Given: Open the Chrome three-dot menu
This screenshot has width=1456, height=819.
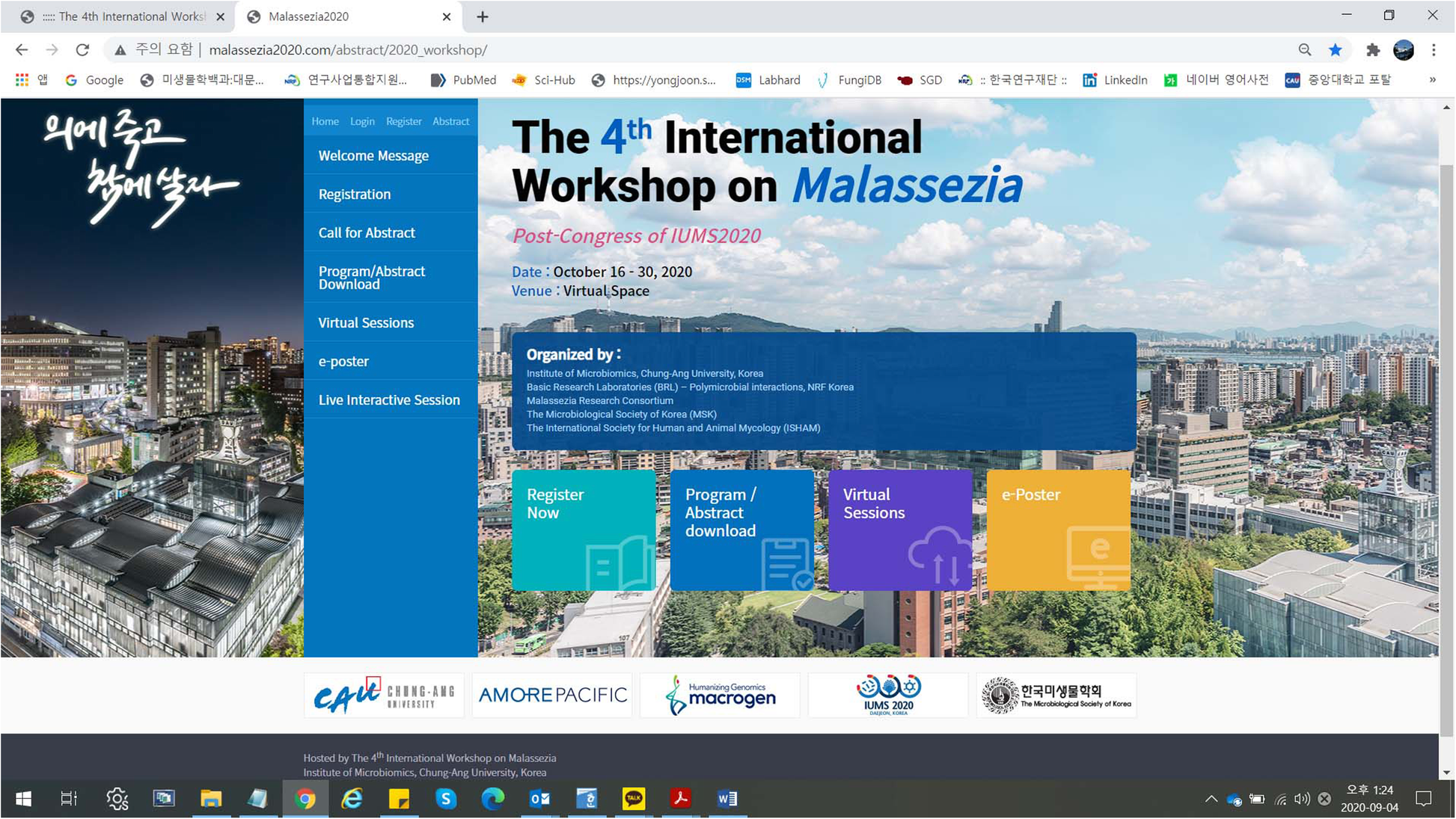Looking at the screenshot, I should coord(1434,49).
